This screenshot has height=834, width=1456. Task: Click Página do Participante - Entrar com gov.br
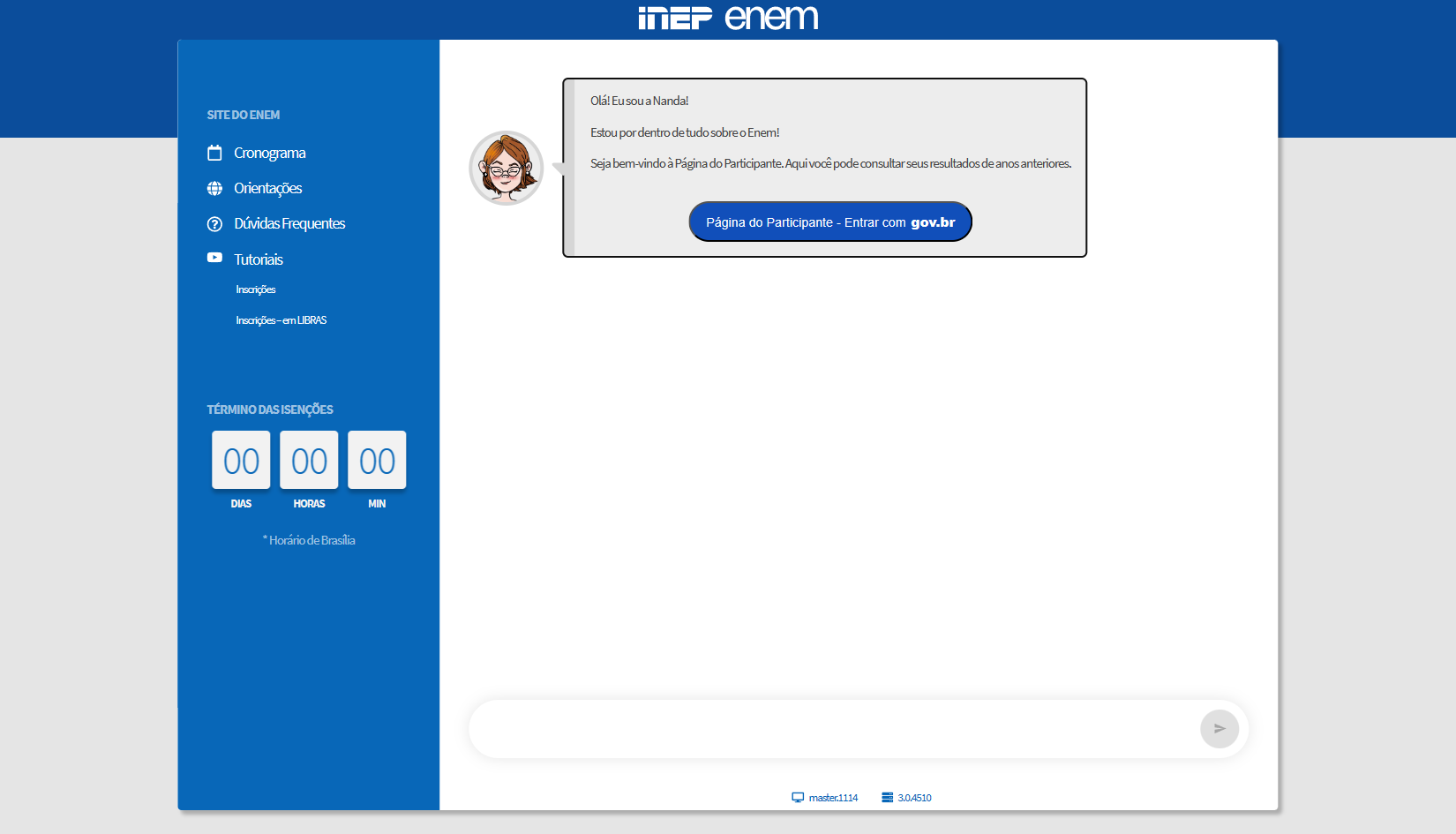tap(830, 222)
